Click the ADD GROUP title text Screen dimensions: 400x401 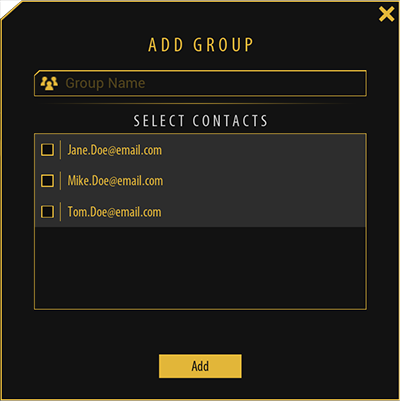click(201, 45)
